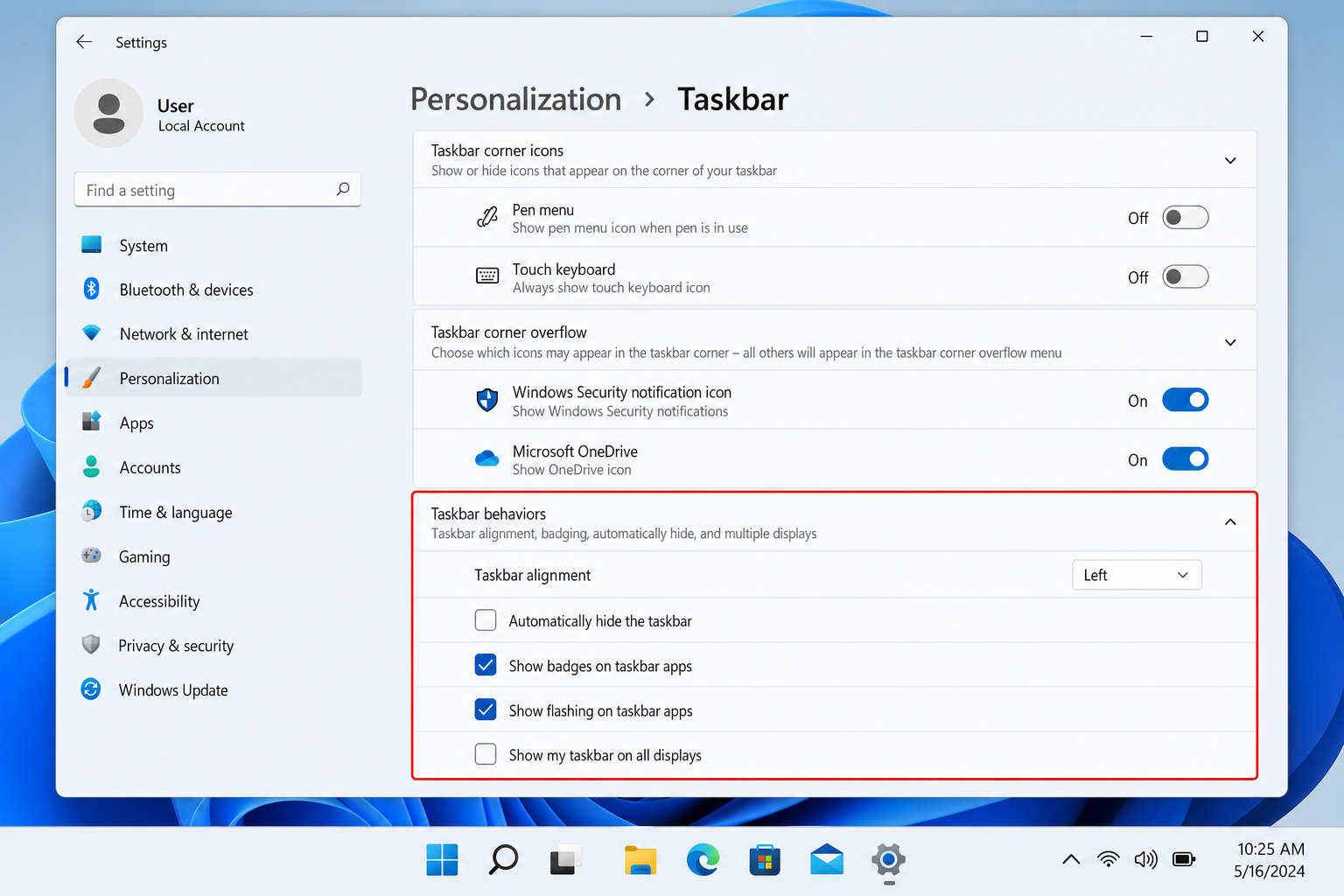
Task: Open System settings category
Action: 213,246
